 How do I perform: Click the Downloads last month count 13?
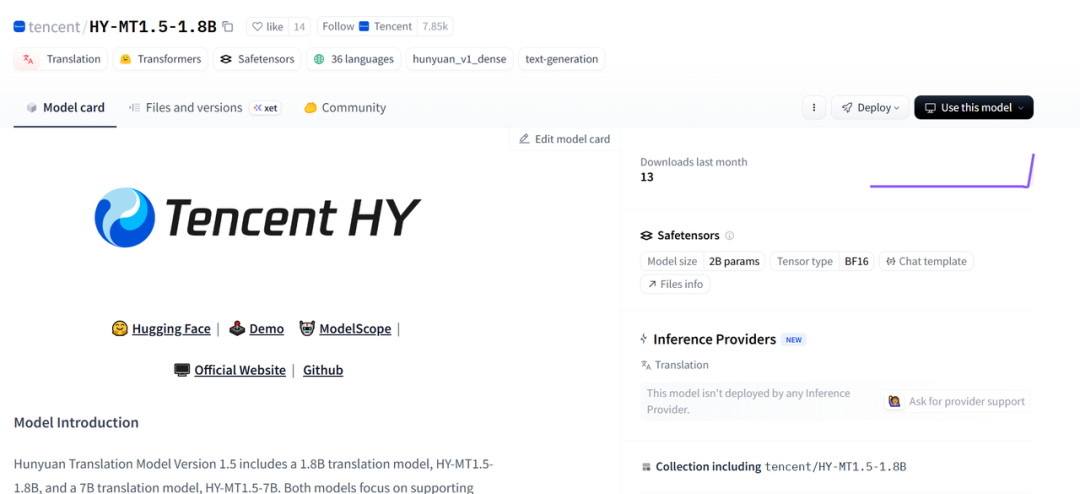(647, 177)
